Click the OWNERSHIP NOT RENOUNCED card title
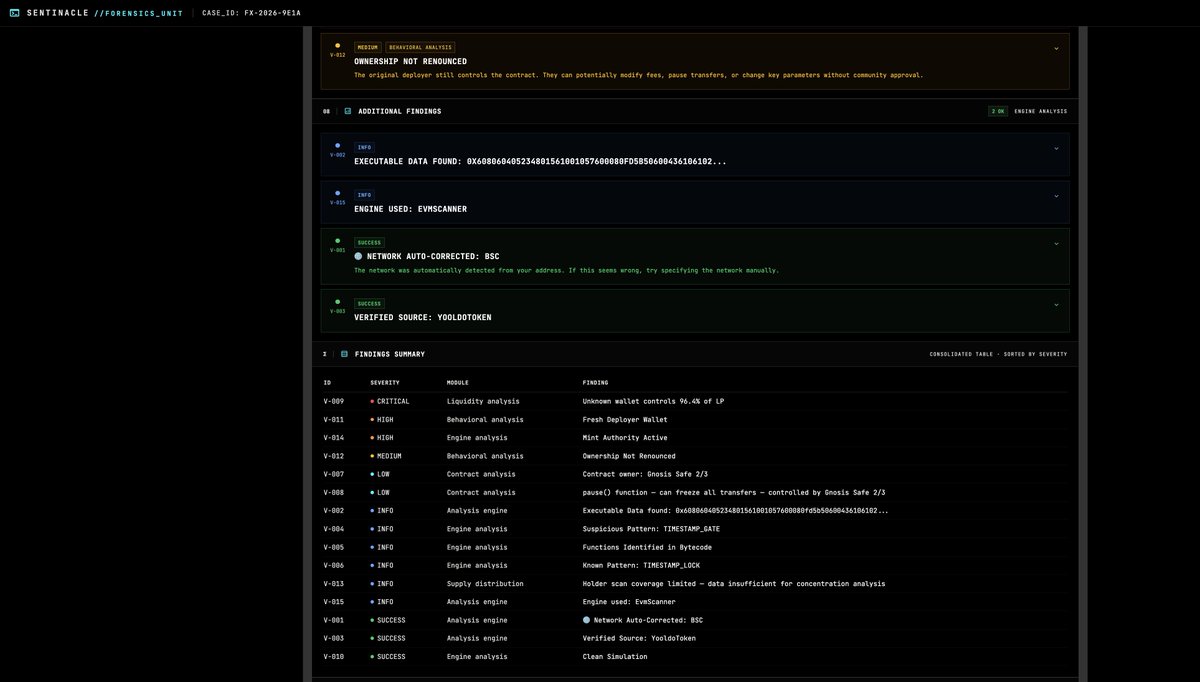This screenshot has width=1200, height=682. 410,61
